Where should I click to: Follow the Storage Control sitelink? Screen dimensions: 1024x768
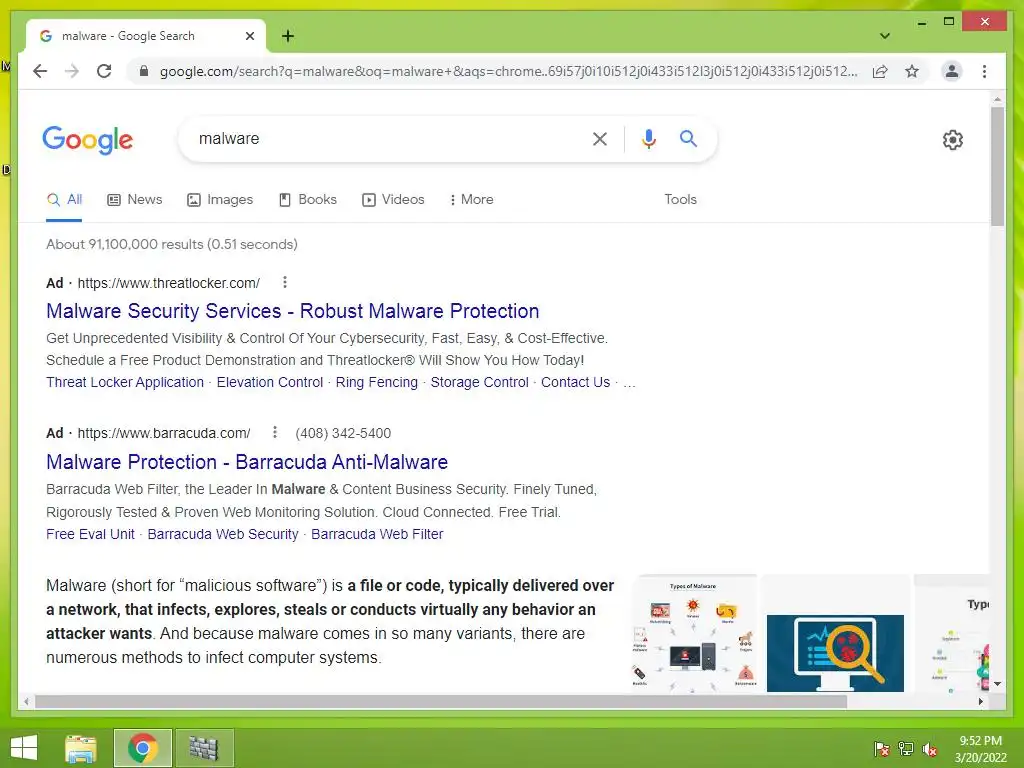479,382
